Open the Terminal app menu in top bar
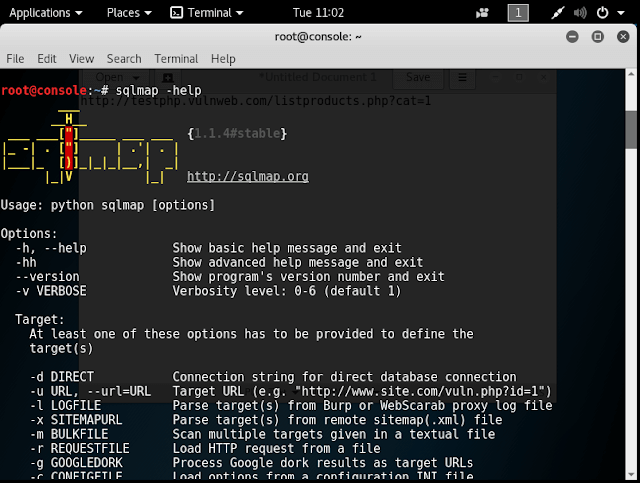The height and width of the screenshot is (483, 640). [x=207, y=13]
